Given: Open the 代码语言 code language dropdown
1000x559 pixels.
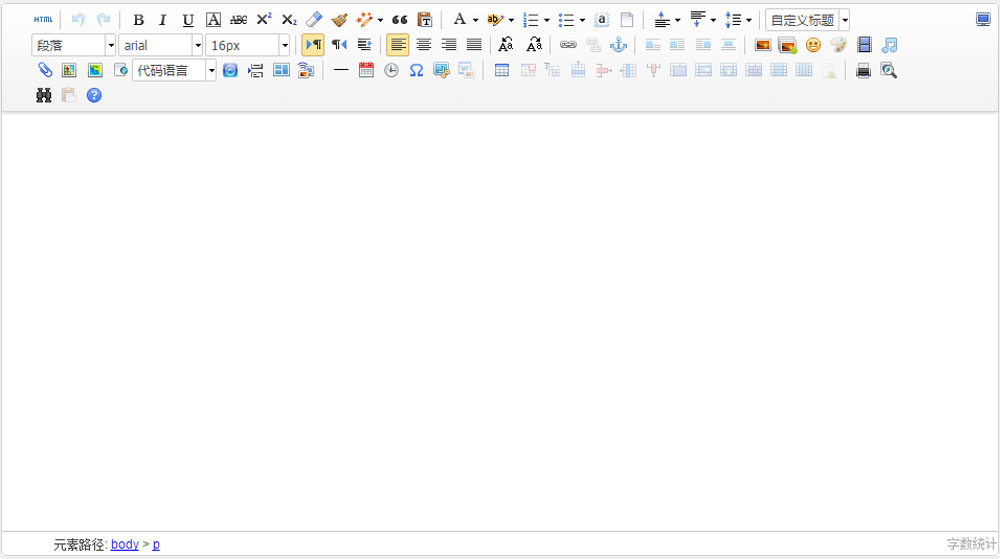Looking at the screenshot, I should coord(211,70).
